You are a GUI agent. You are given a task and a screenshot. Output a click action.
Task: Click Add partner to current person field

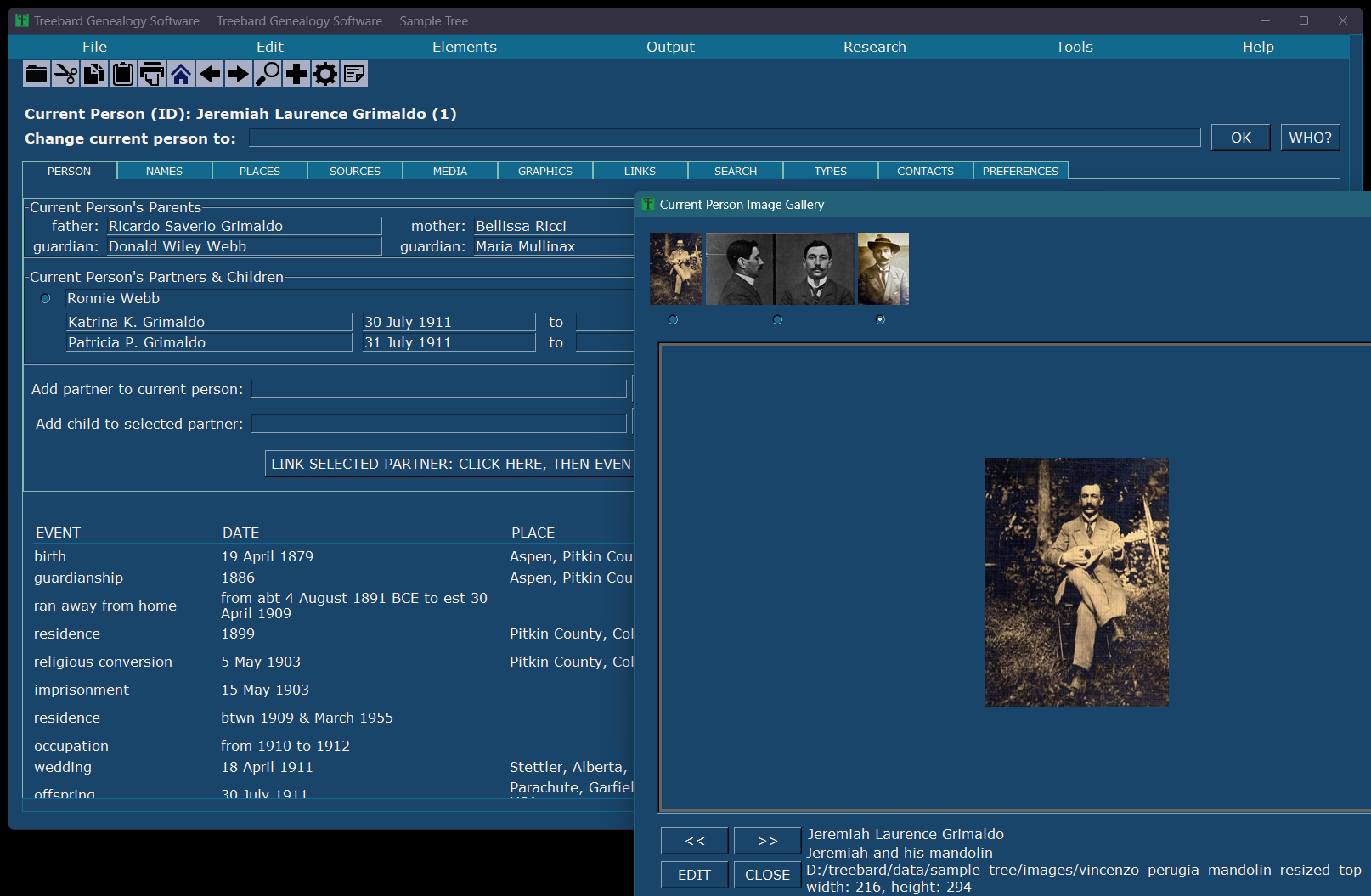[x=439, y=389]
